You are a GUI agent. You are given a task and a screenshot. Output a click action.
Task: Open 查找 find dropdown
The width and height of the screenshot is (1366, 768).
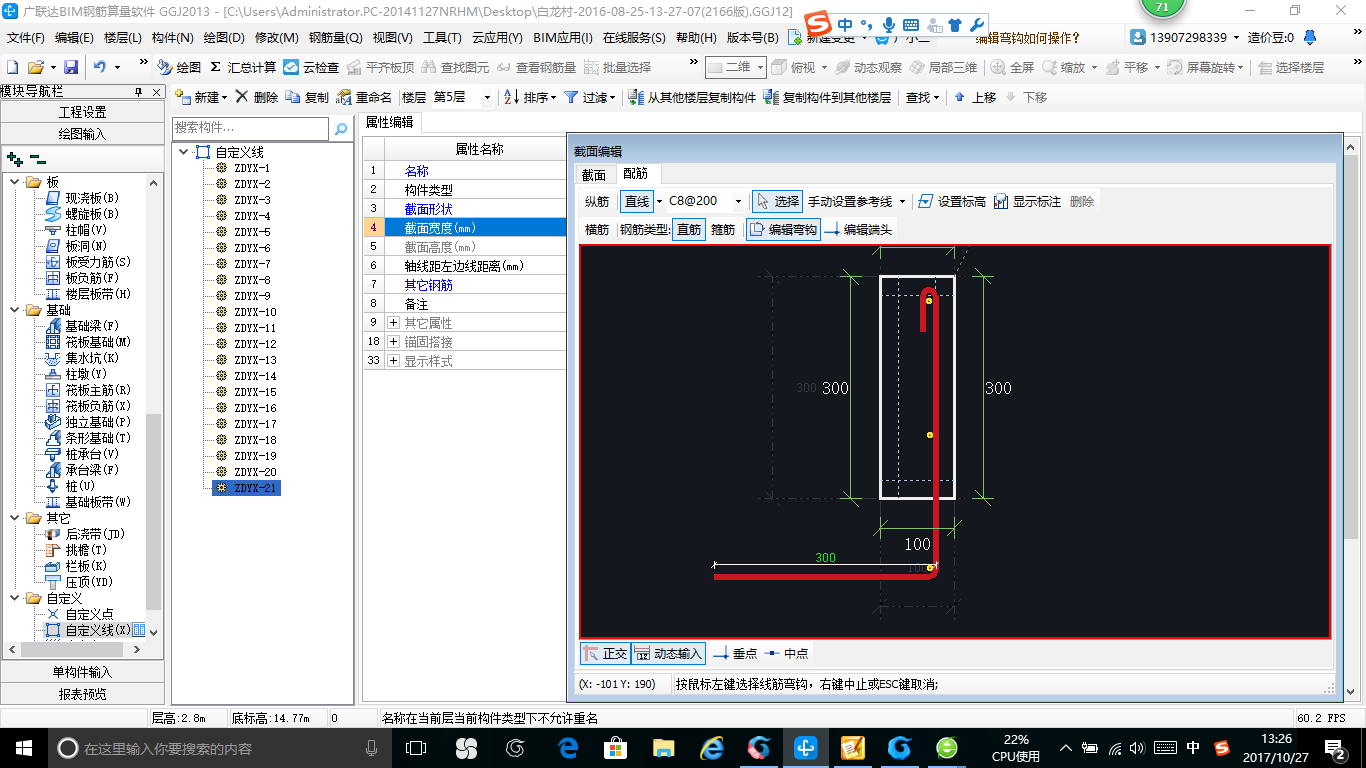[x=922, y=97]
